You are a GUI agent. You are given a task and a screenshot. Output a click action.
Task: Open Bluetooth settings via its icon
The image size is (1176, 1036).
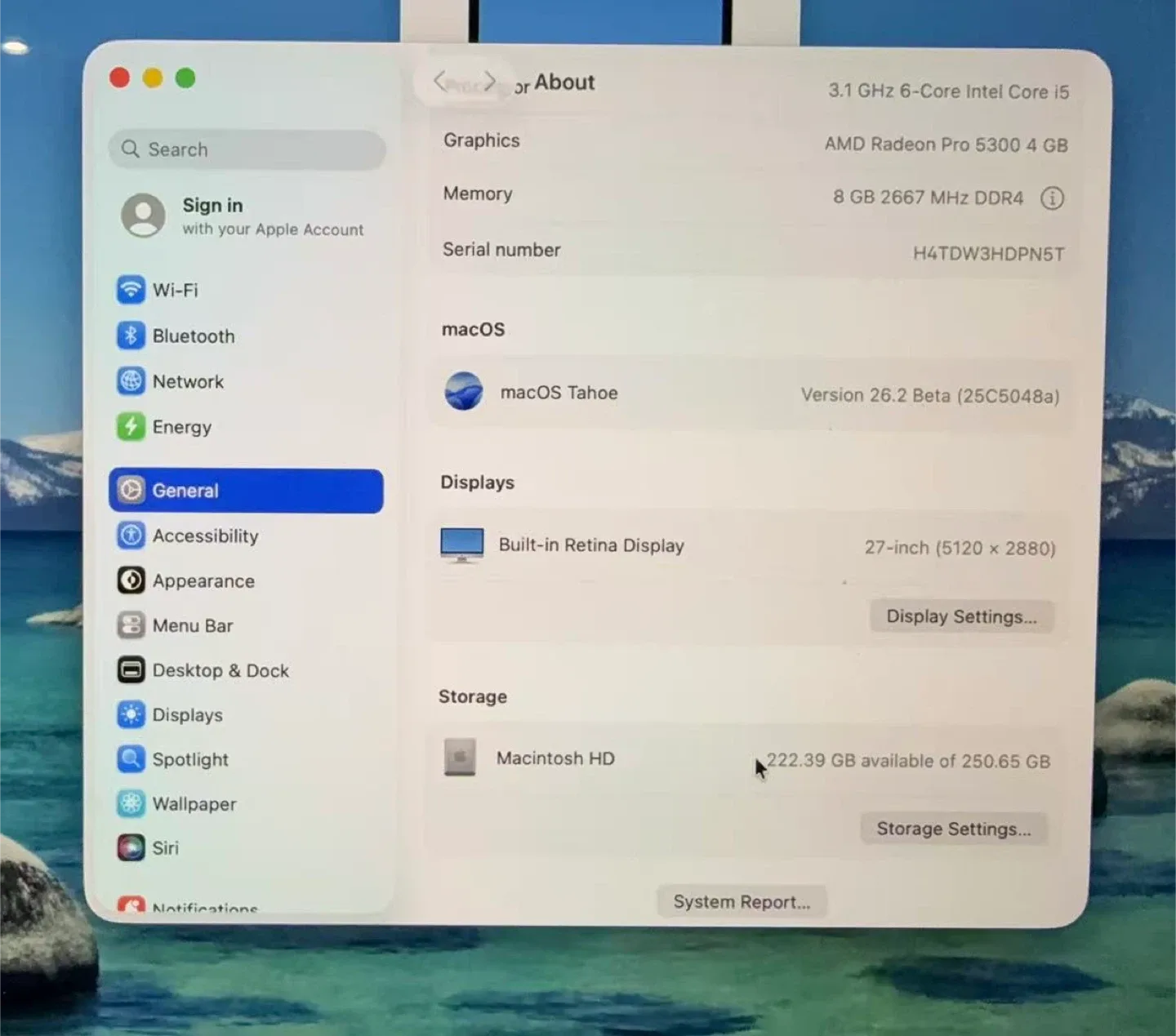click(131, 336)
